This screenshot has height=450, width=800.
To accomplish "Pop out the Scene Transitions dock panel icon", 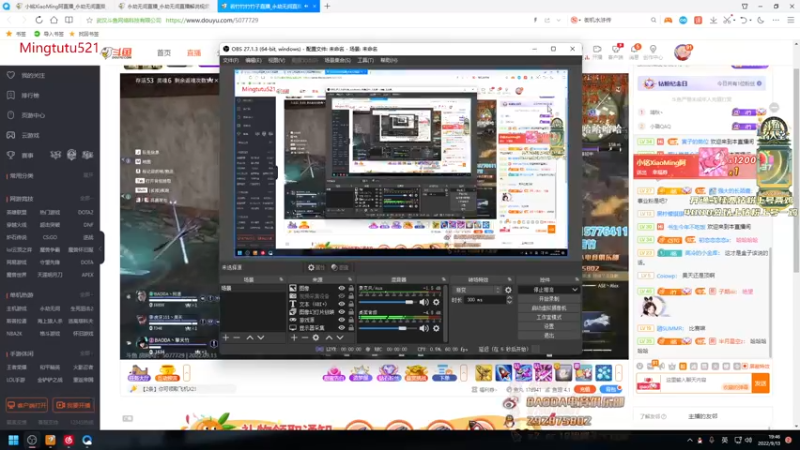I will (509, 280).
